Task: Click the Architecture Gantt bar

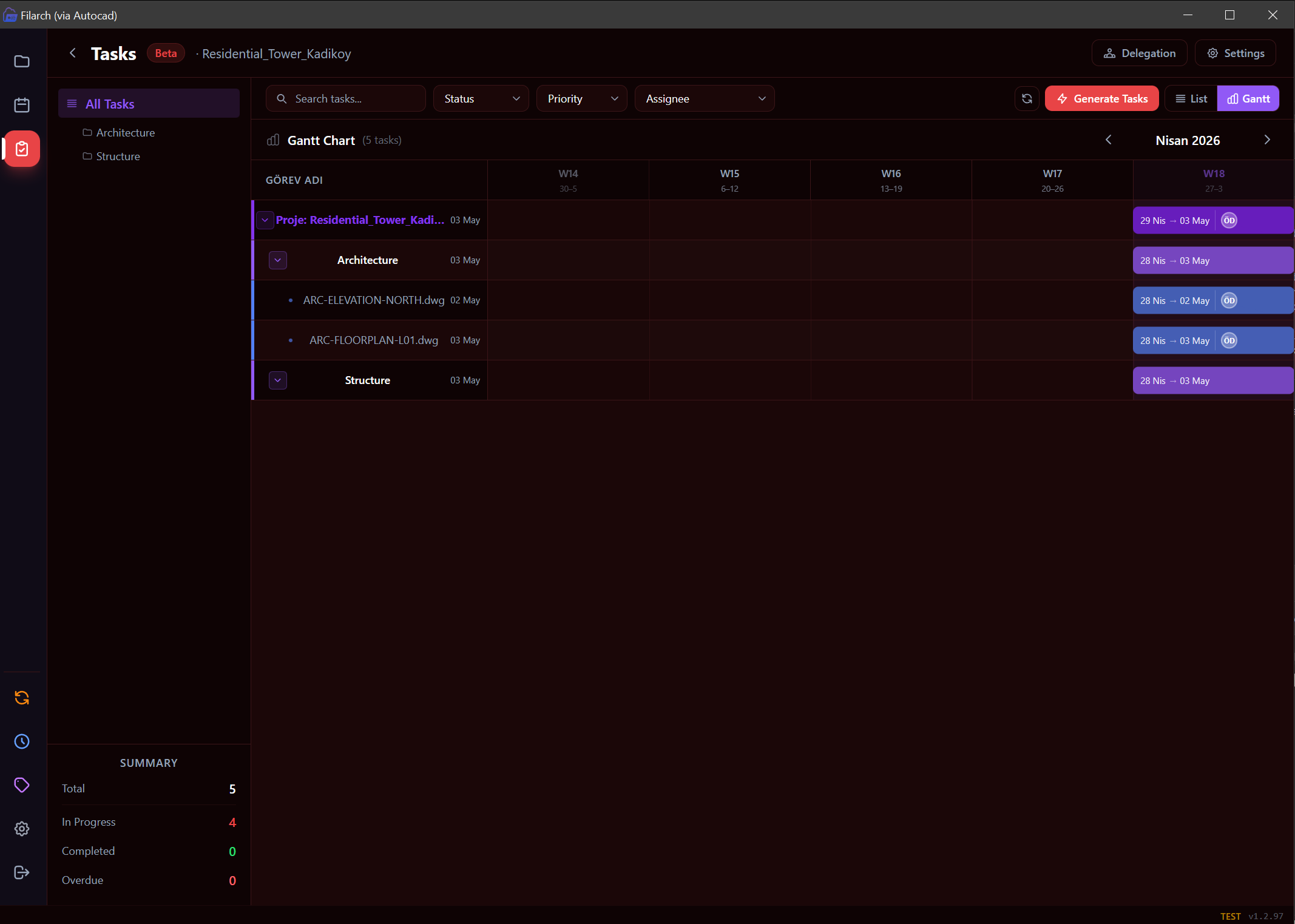Action: 1213,260
